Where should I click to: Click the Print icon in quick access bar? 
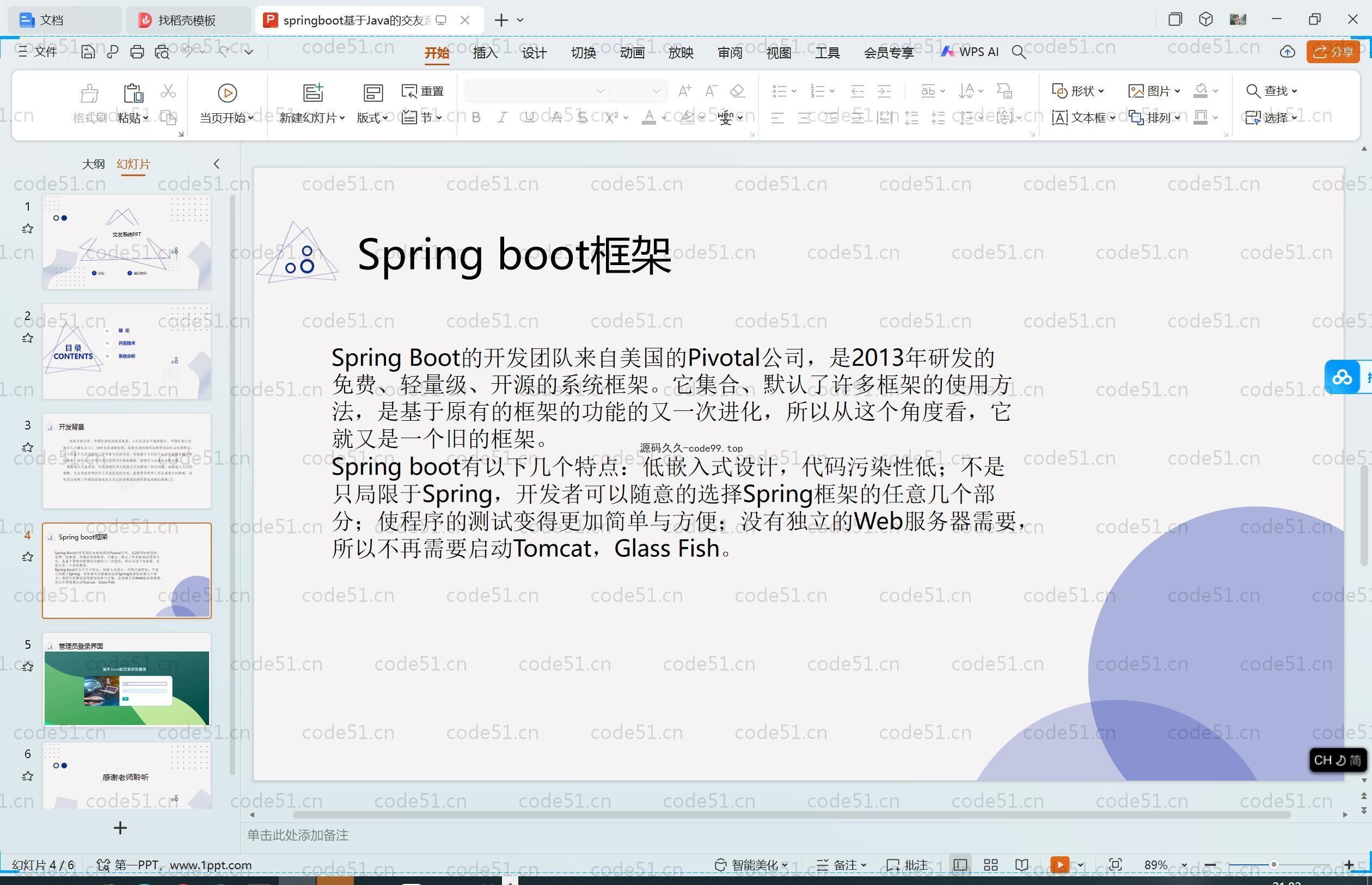137,52
